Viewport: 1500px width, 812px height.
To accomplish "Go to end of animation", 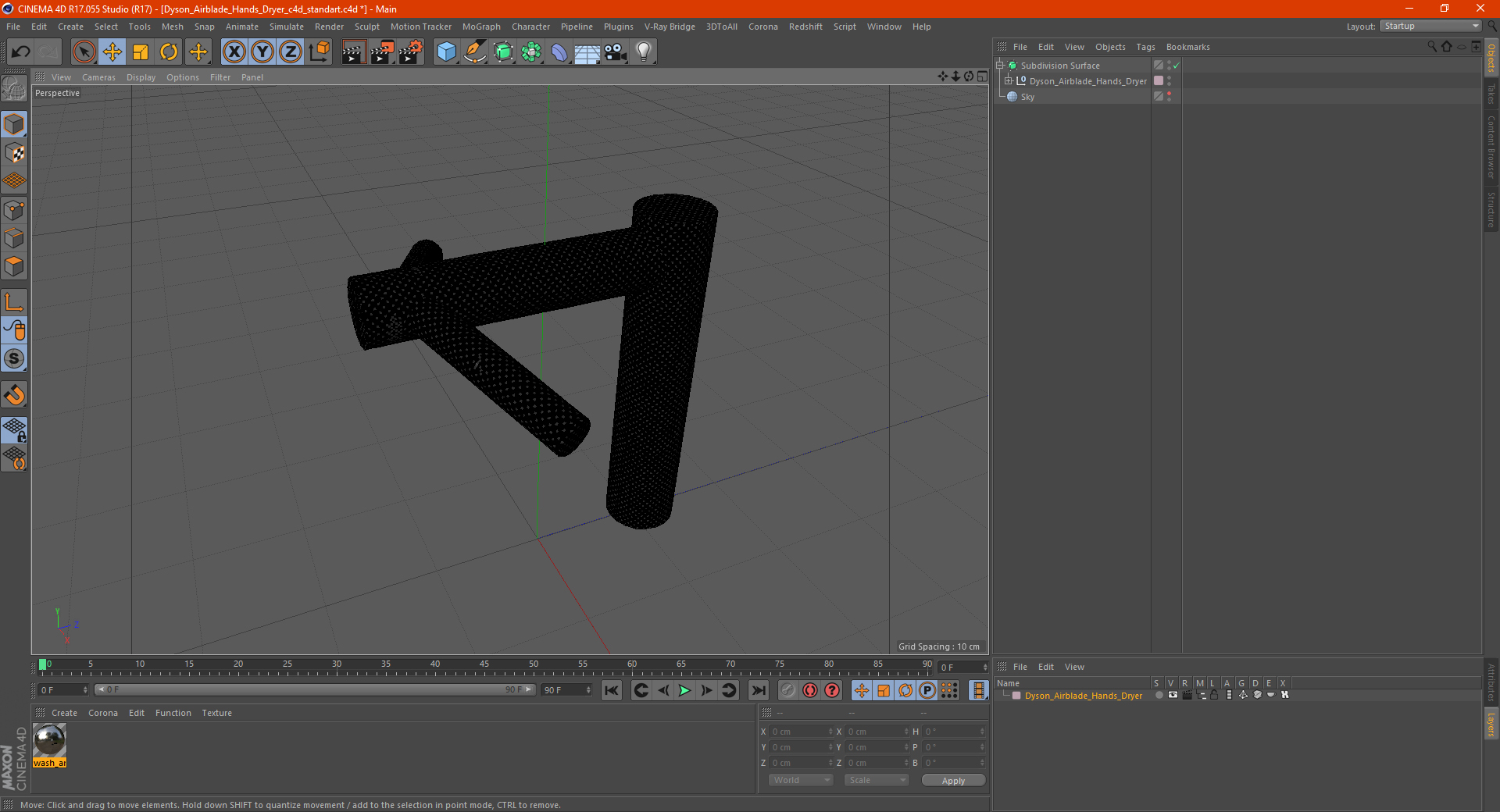I will pyautogui.click(x=758, y=690).
